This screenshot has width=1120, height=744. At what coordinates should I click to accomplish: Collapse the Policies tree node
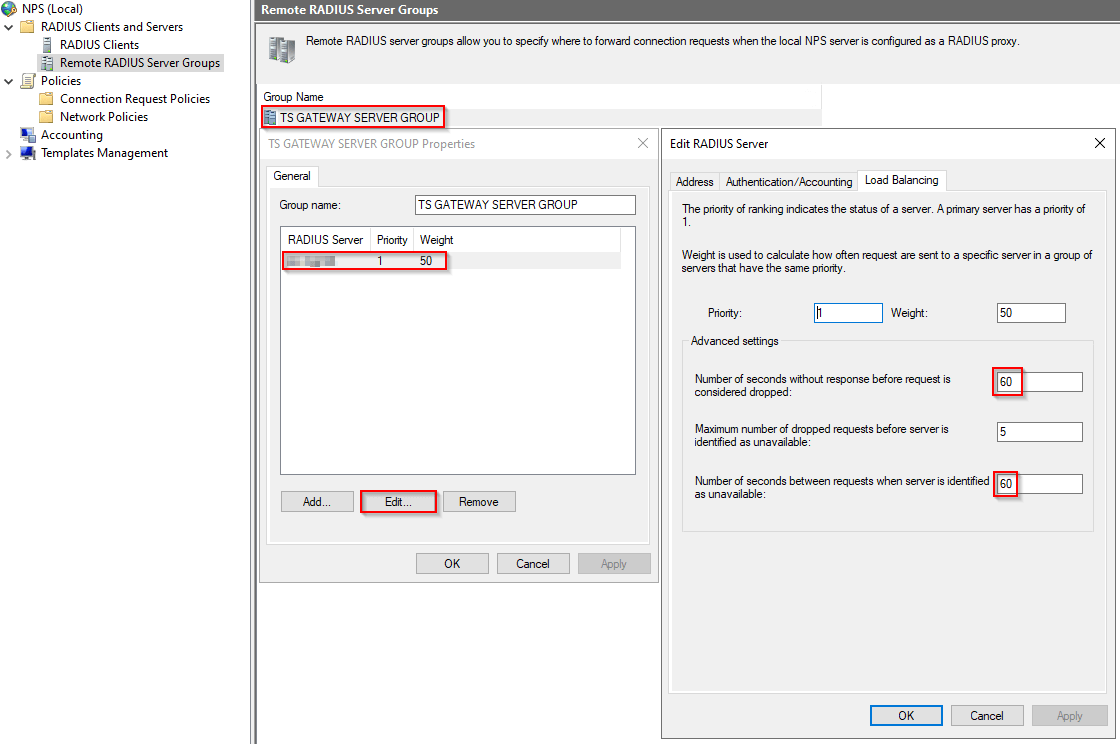pyautogui.click(x=9, y=81)
